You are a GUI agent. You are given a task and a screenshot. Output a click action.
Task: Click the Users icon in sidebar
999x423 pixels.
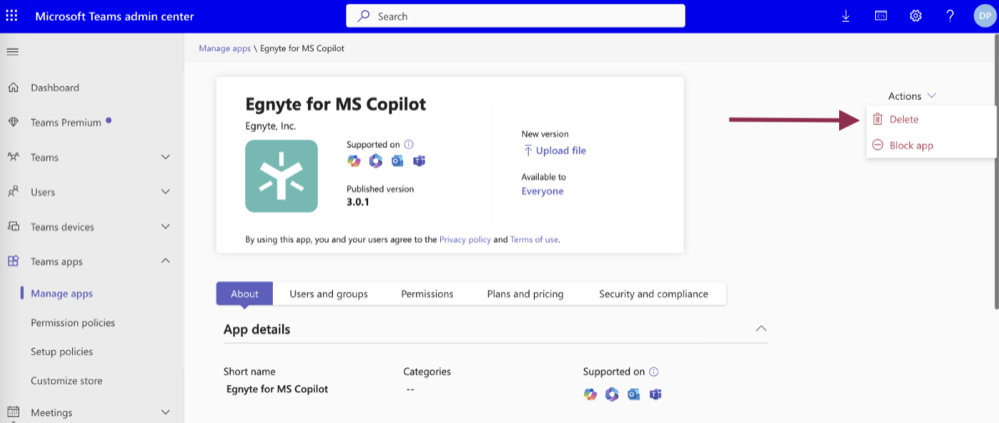click(13, 192)
